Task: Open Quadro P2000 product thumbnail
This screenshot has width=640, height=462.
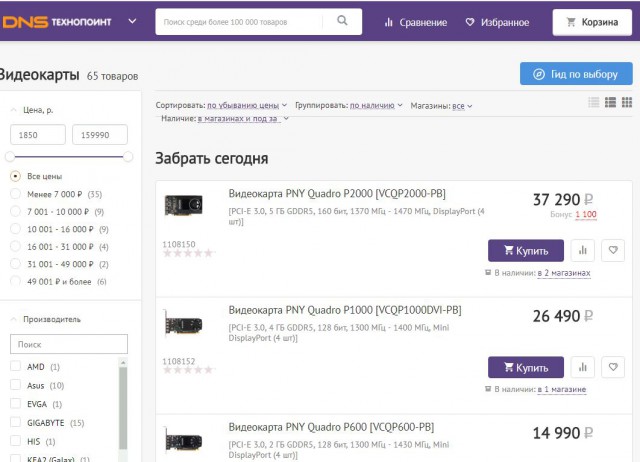Action: coord(183,205)
